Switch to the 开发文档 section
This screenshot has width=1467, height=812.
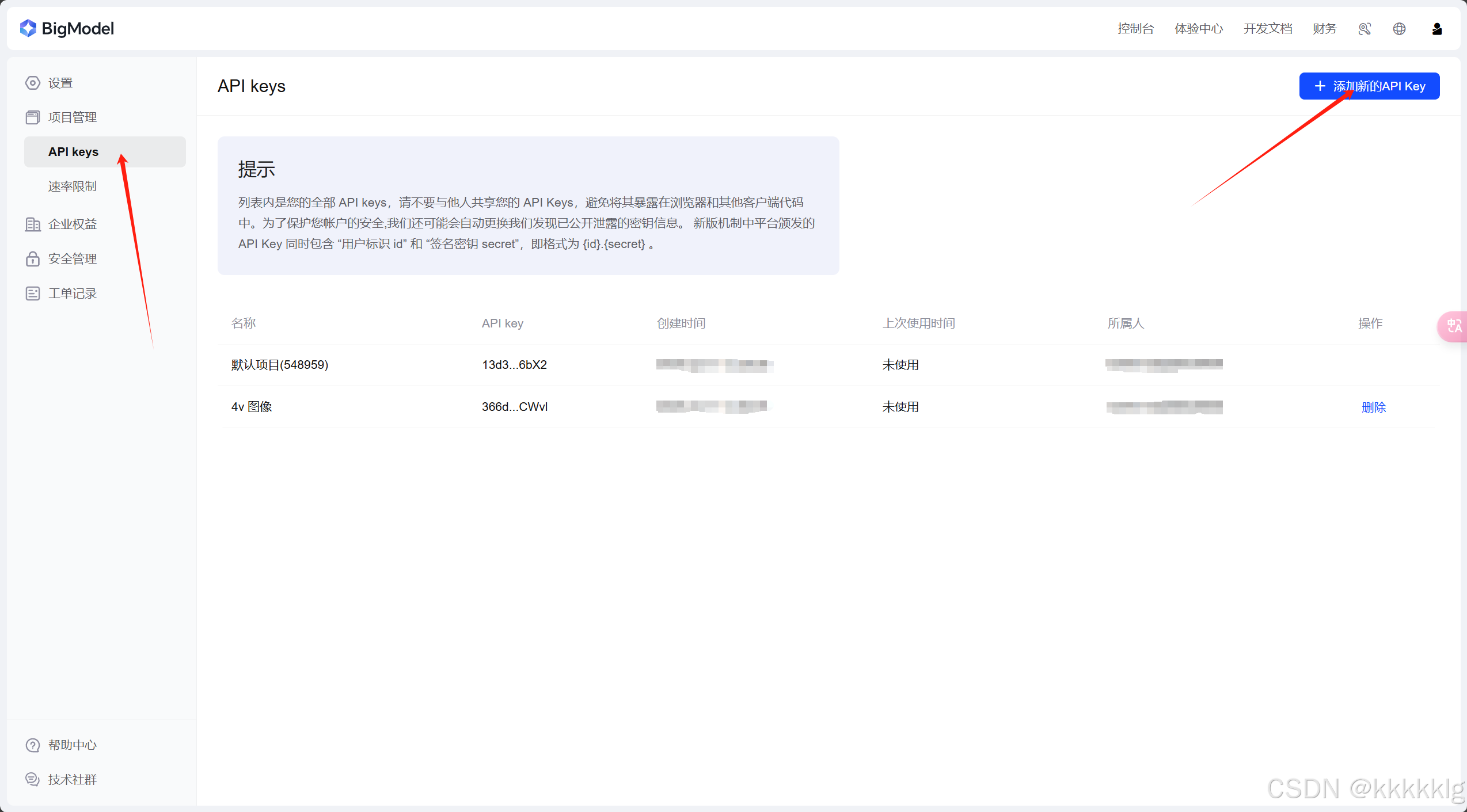coord(1267,28)
